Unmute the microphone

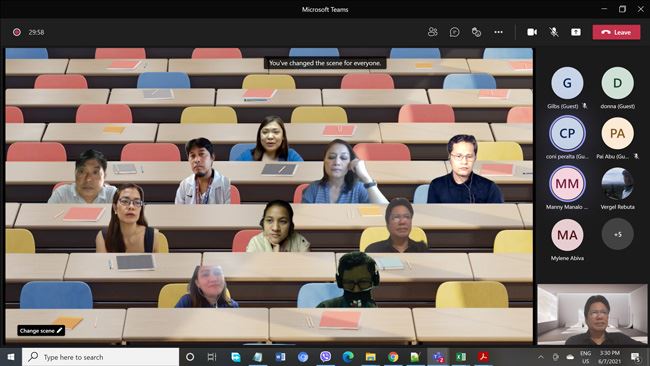(554, 32)
